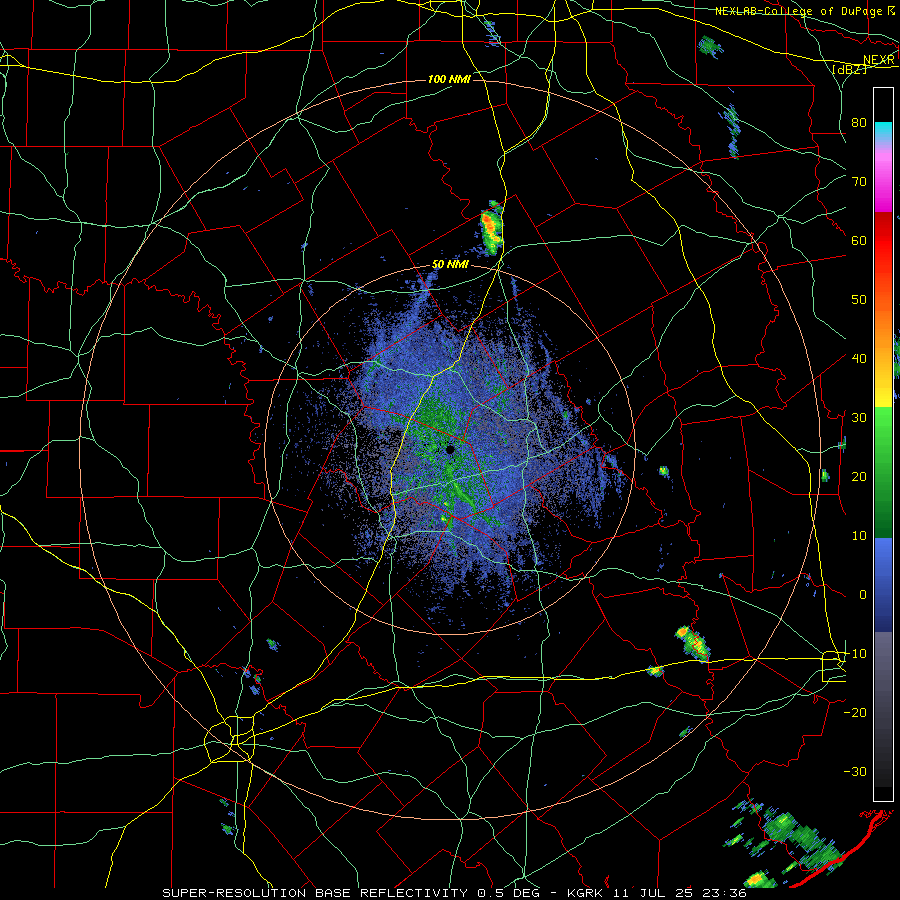The image size is (900, 900).
Task: Click the 30 value on reflectivity scale
Action: (859, 418)
